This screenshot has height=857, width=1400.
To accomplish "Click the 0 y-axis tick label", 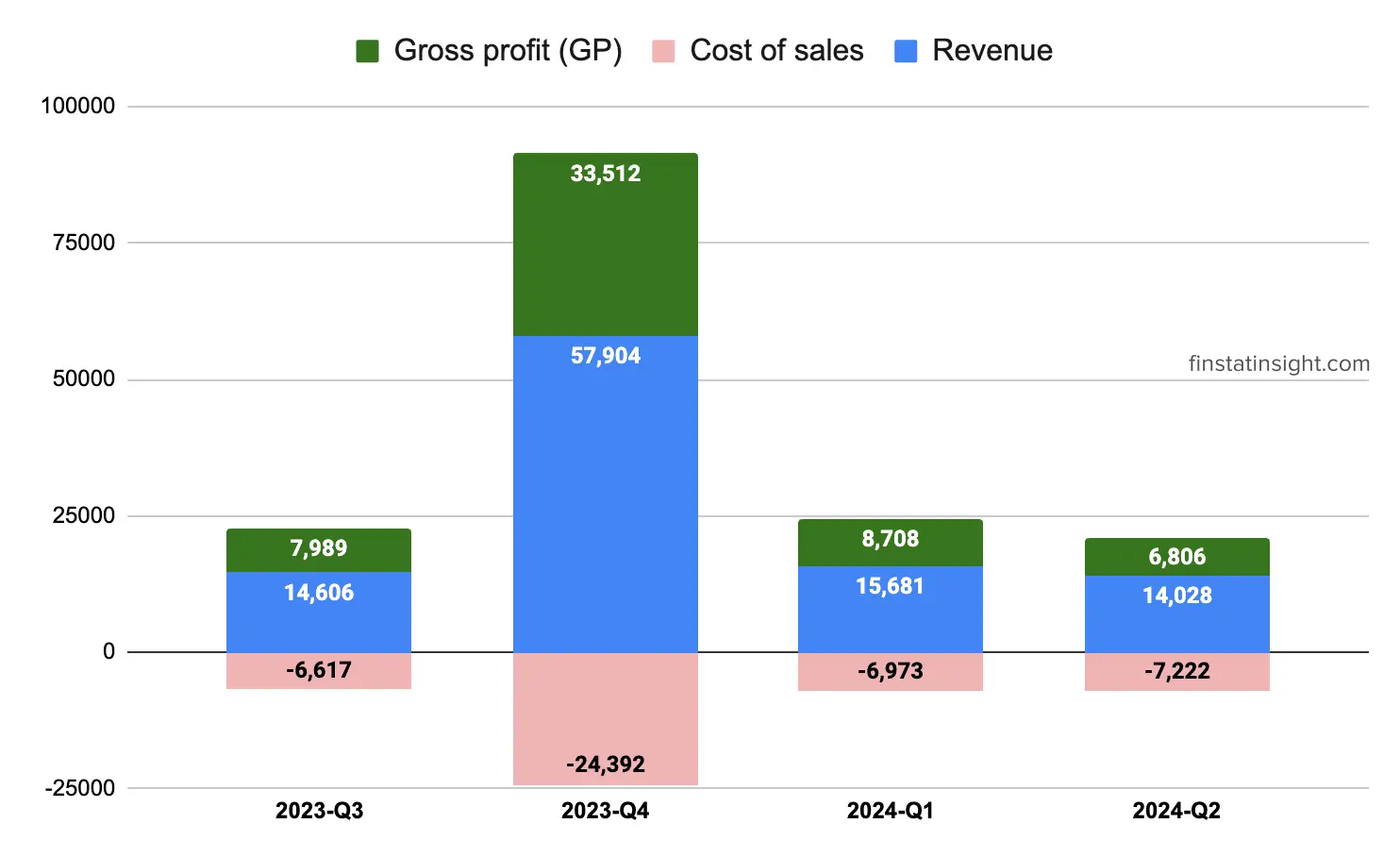I will (109, 651).
